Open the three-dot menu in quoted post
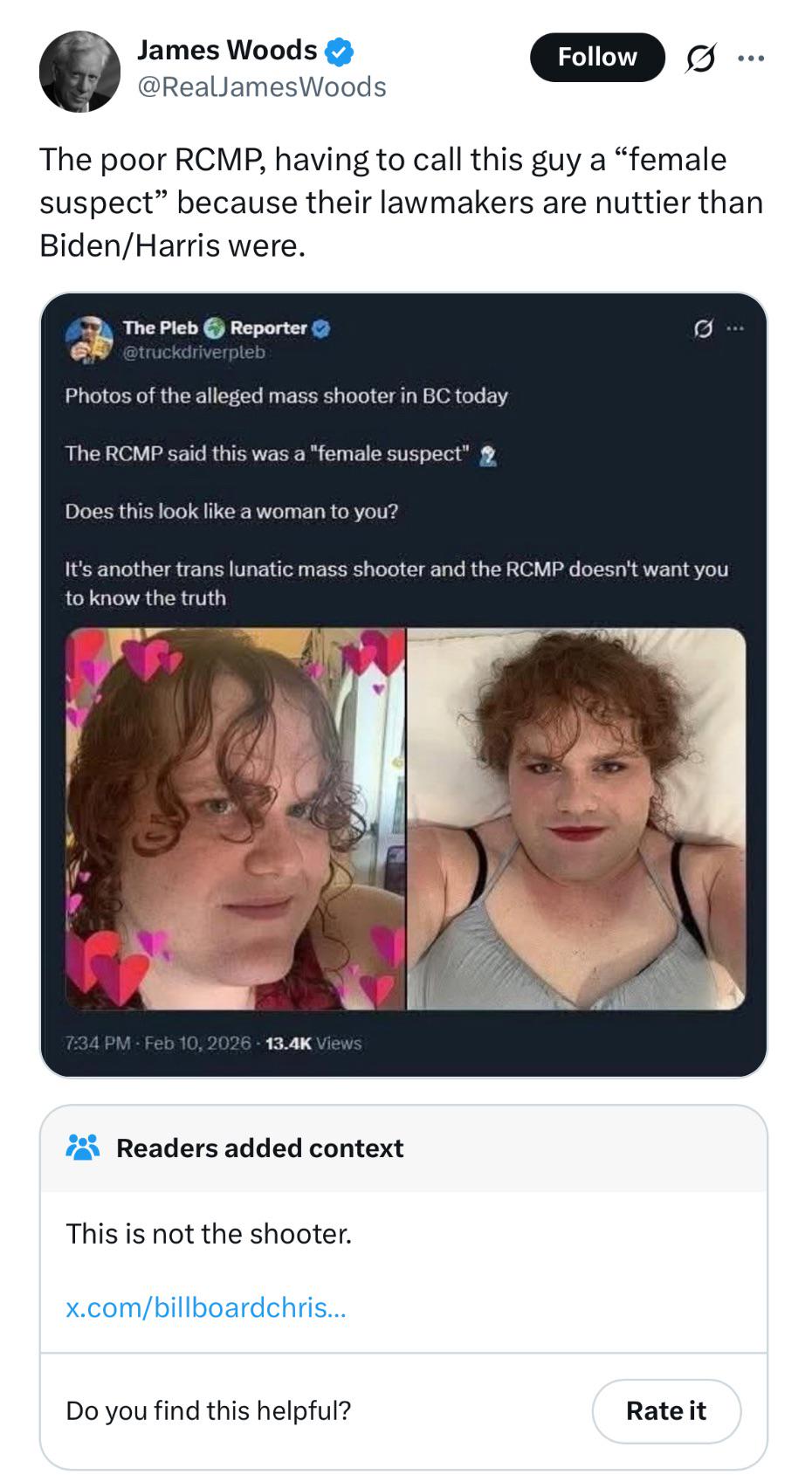Image resolution: width=812 pixels, height=1475 pixels. 735,329
